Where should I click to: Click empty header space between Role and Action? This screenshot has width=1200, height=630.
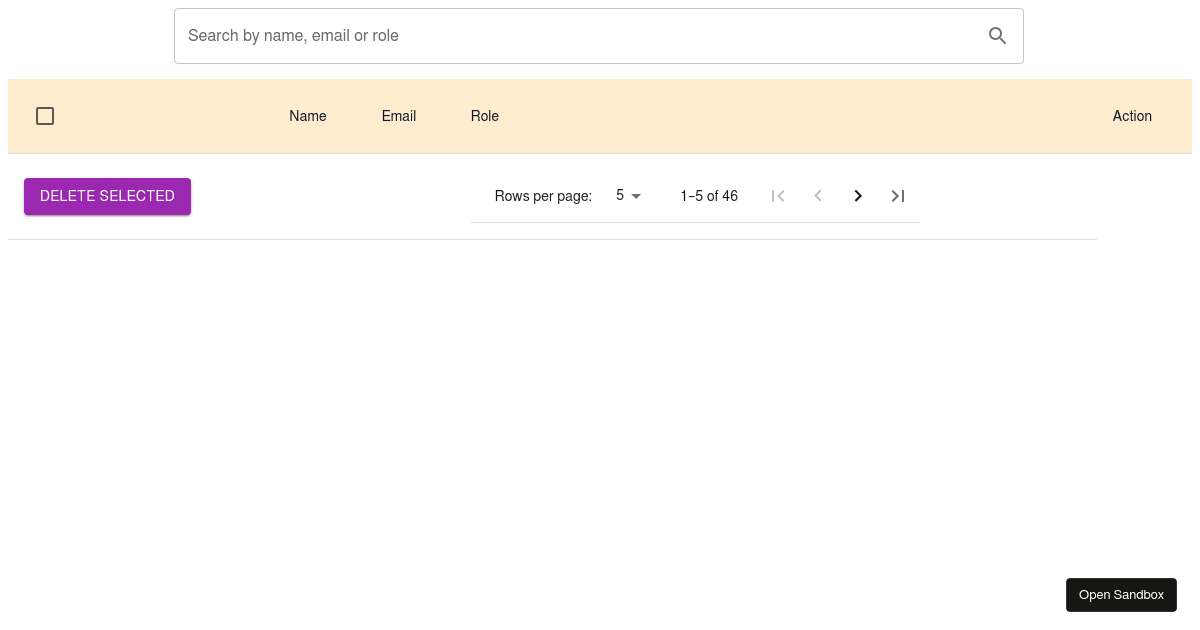pyautogui.click(x=800, y=116)
